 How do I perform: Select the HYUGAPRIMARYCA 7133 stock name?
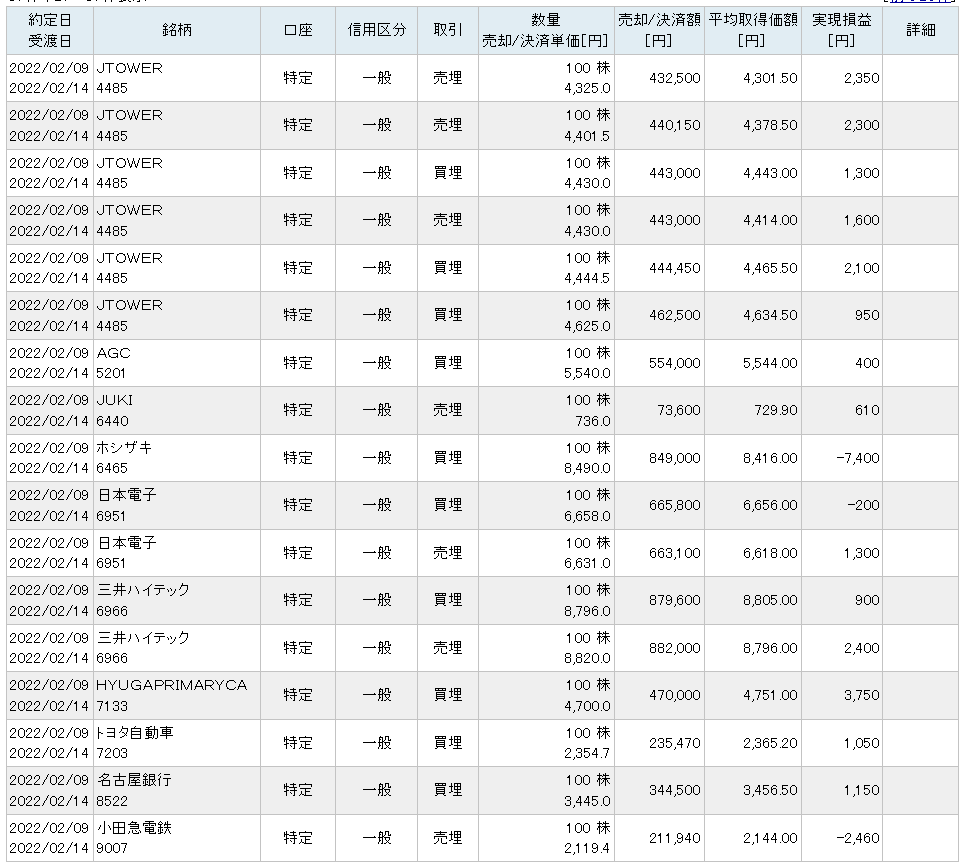[171, 695]
